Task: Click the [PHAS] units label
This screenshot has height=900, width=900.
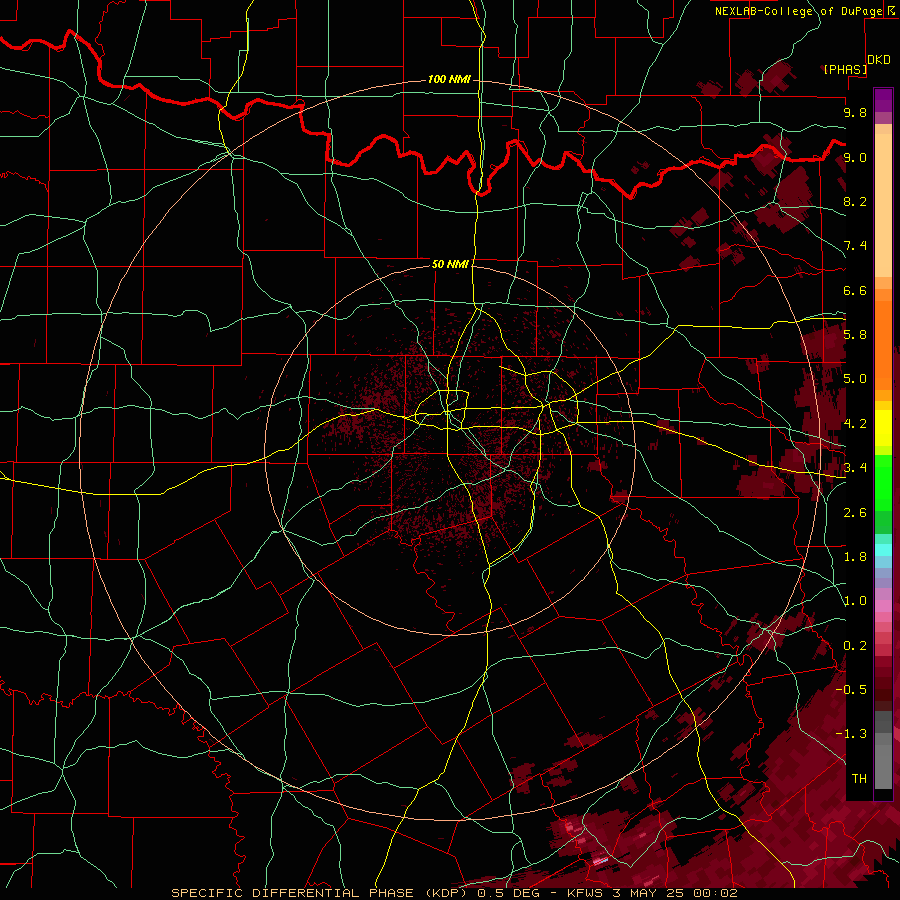Action: coord(845,70)
